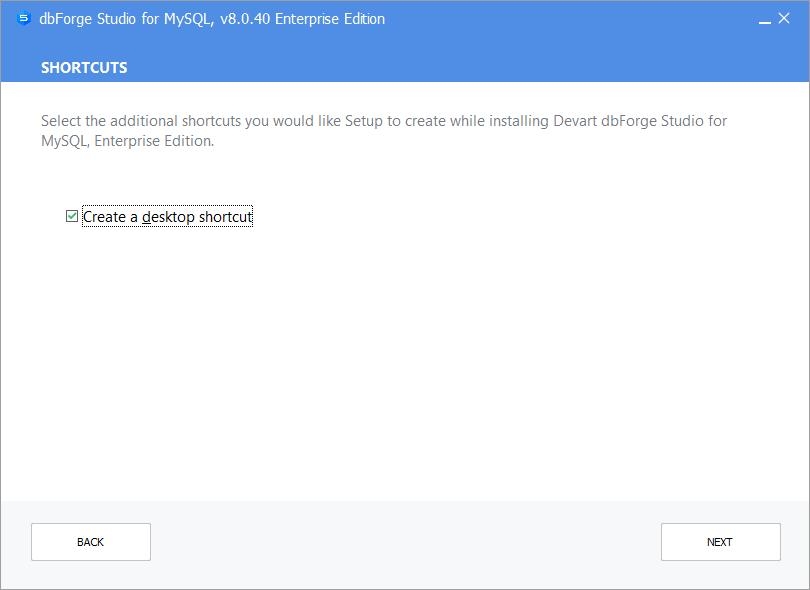Go to the previous step with BACK

pyautogui.click(x=91, y=542)
